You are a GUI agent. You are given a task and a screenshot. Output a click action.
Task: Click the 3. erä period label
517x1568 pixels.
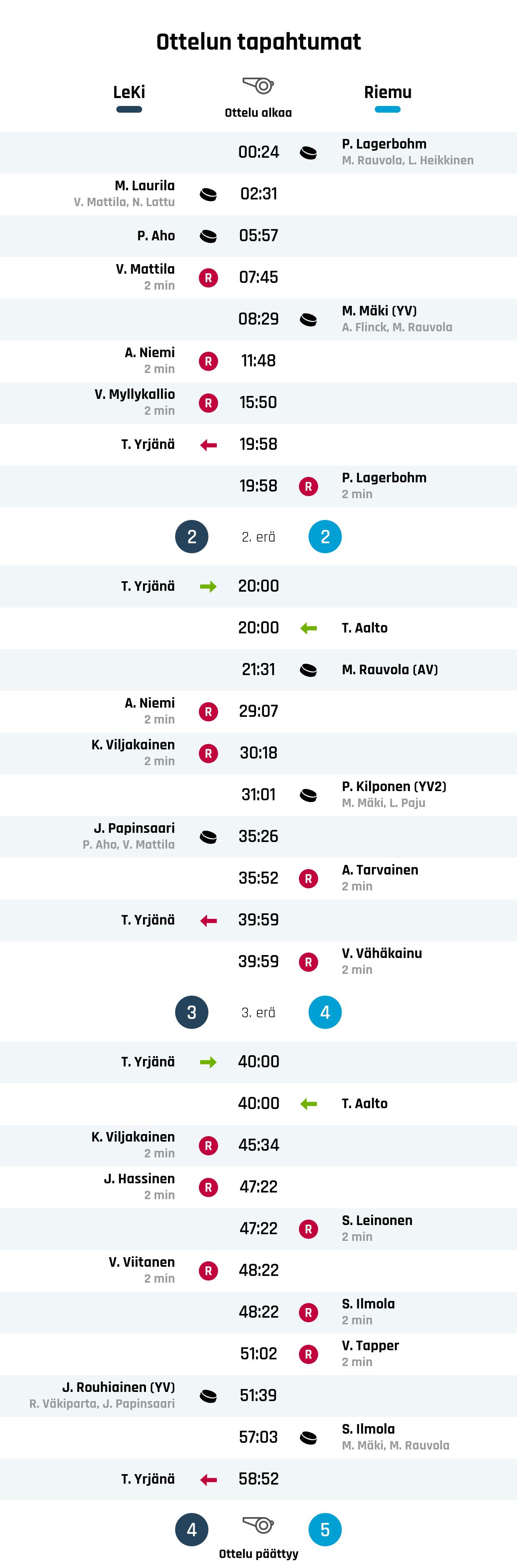[258, 1012]
